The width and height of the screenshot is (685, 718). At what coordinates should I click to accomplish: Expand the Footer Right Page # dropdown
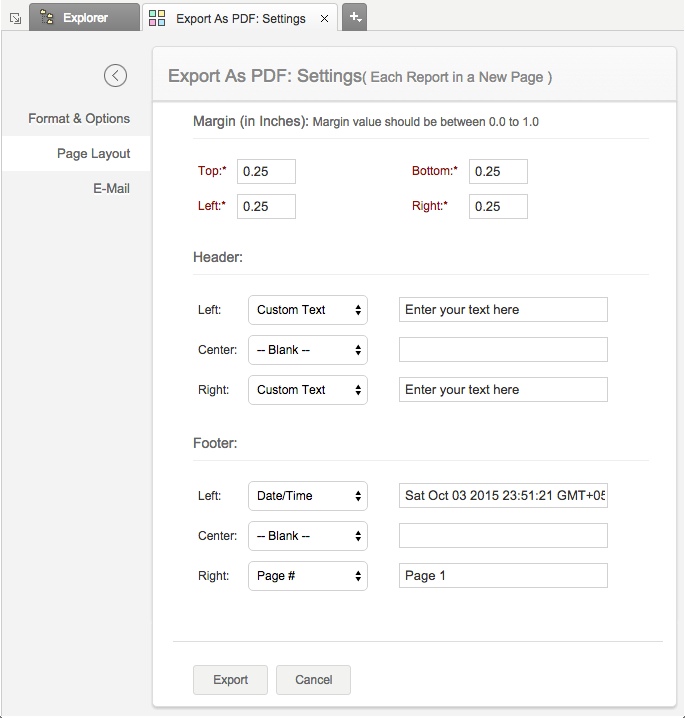coord(308,576)
